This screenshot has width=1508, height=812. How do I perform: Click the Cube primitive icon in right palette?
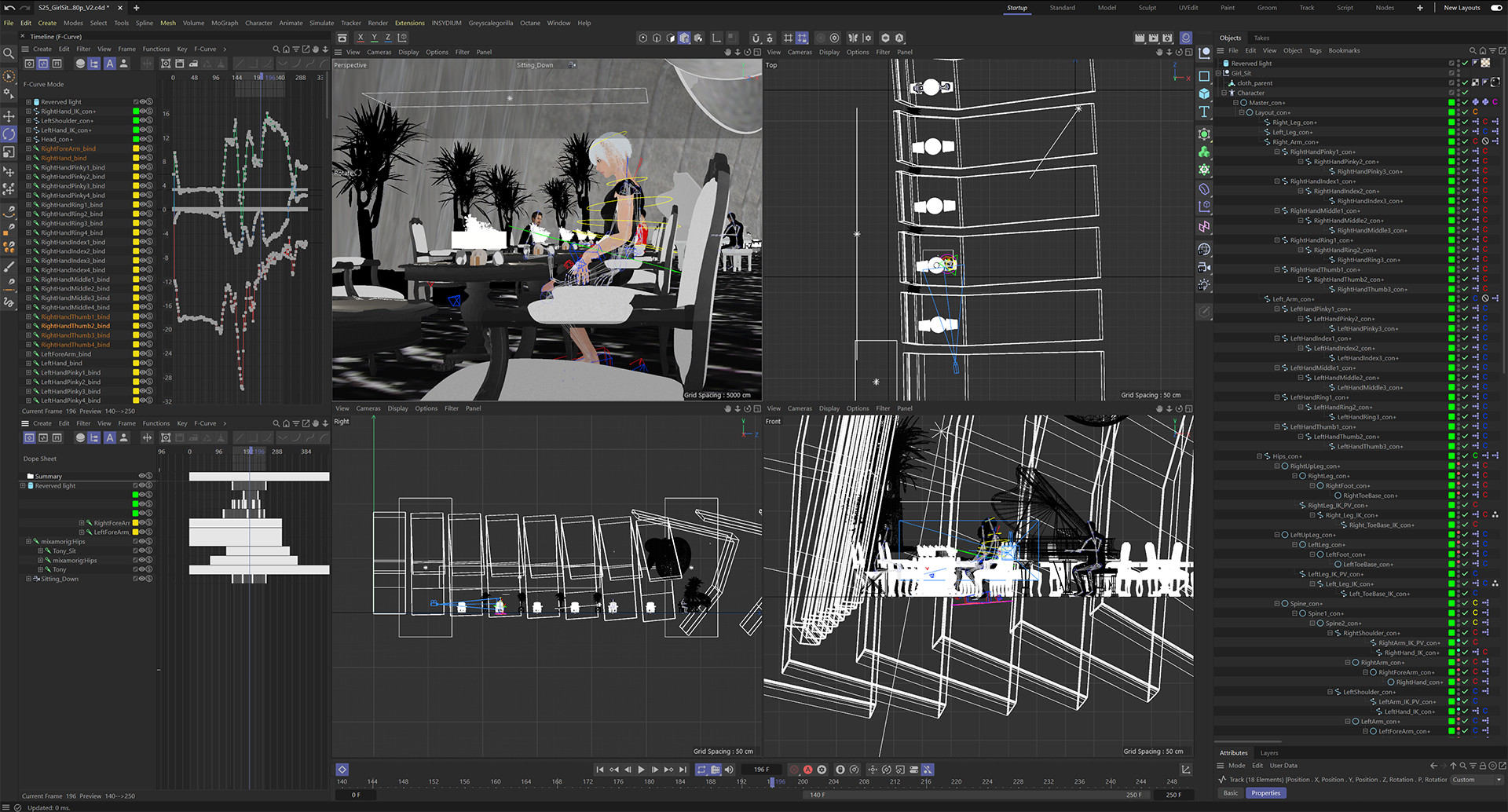[x=1204, y=93]
